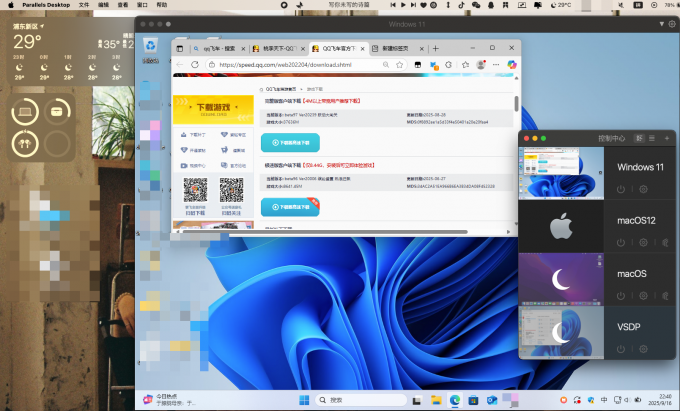Reload the speed.qq.com page in Edge

[x=195, y=65]
